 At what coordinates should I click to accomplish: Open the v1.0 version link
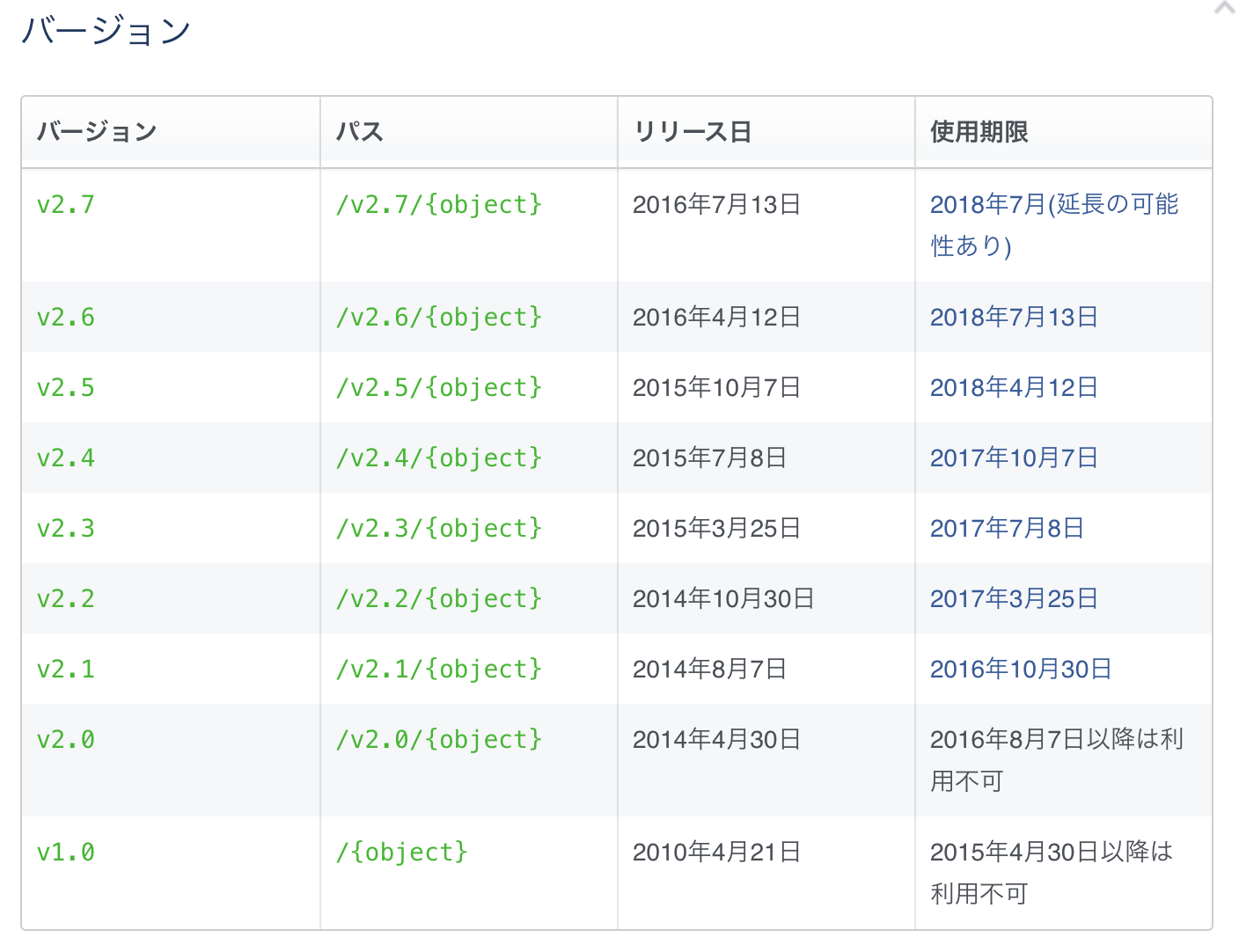tap(66, 853)
